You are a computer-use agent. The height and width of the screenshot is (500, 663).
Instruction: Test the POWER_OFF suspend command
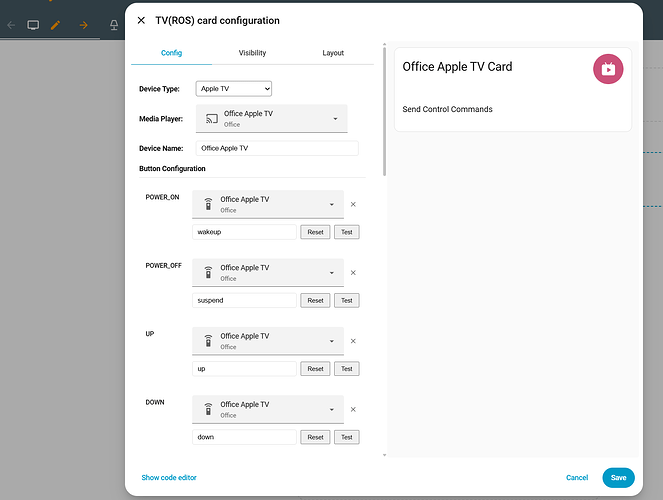[347, 301]
